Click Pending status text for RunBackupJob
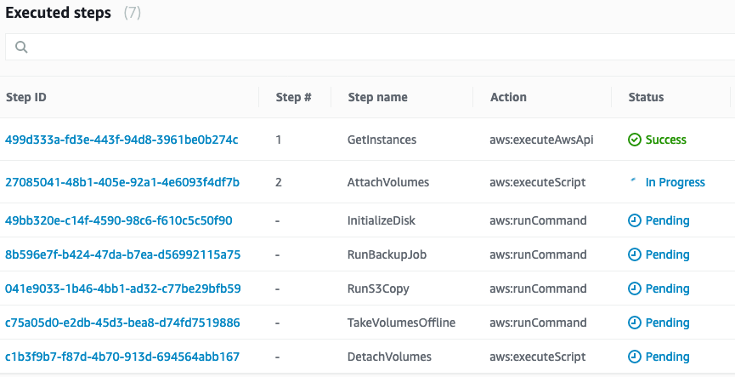Screen dimensions: 735x377 pyautogui.click(x=668, y=255)
